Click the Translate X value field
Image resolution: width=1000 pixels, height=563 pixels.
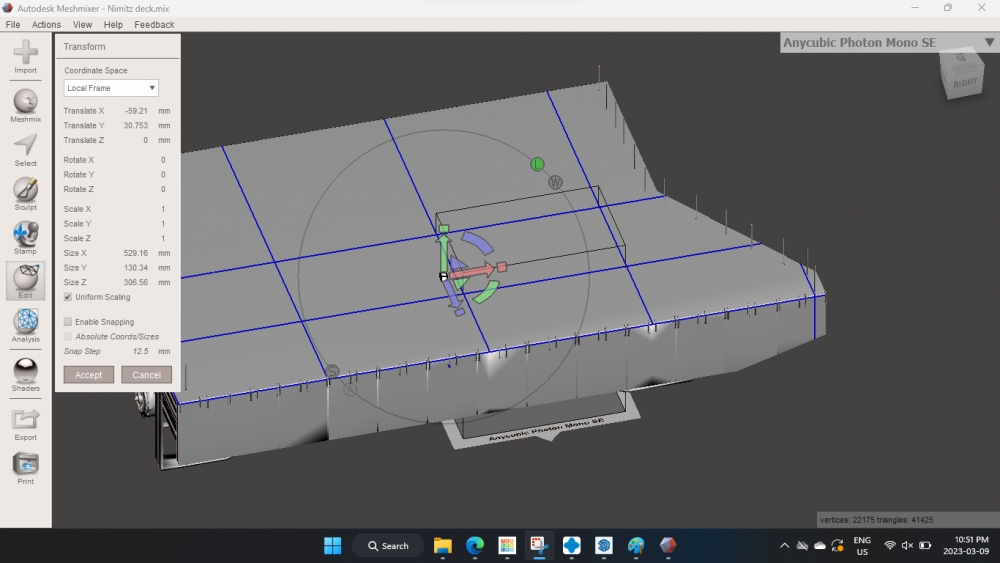(x=136, y=111)
